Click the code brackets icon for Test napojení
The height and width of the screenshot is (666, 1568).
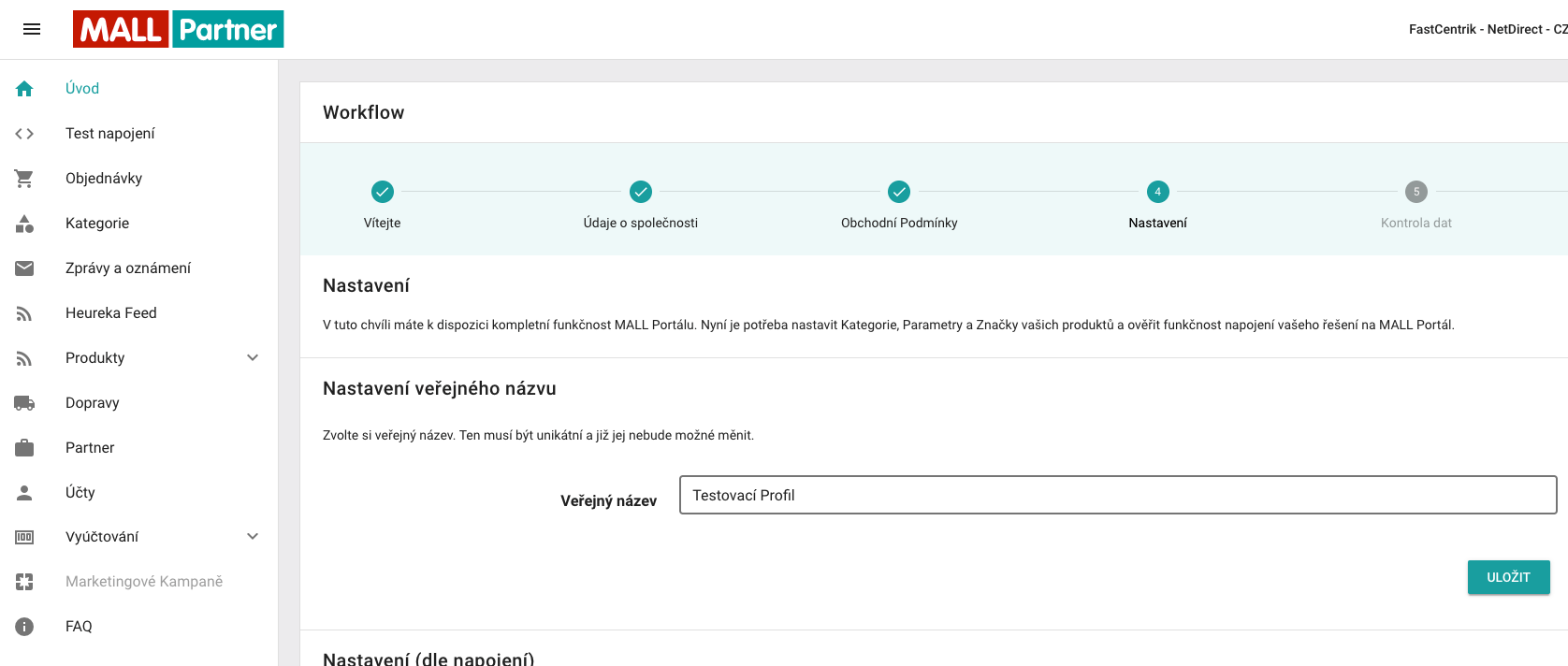pyautogui.click(x=24, y=134)
